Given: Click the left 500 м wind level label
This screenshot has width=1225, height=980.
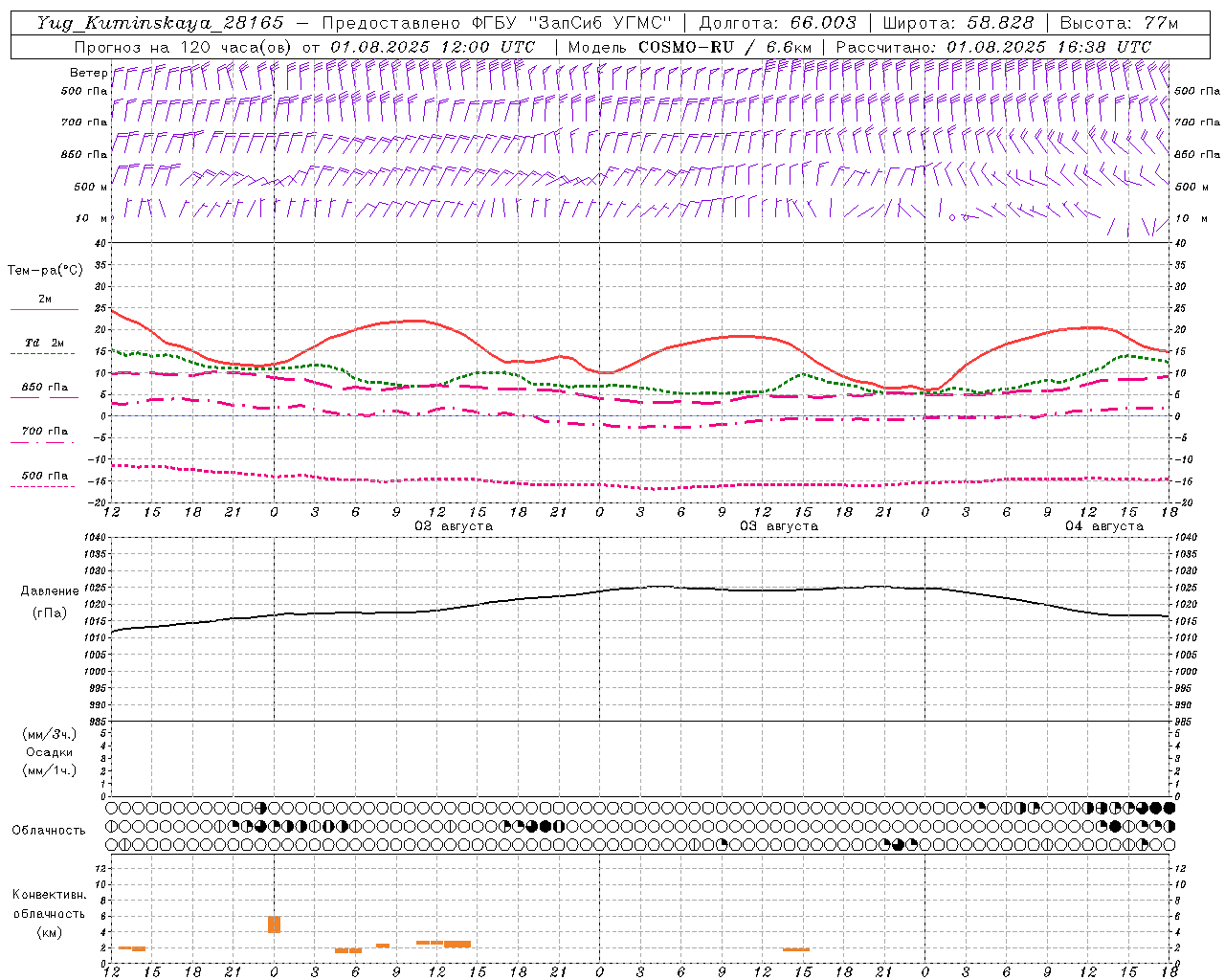Looking at the screenshot, I should 91,187.
